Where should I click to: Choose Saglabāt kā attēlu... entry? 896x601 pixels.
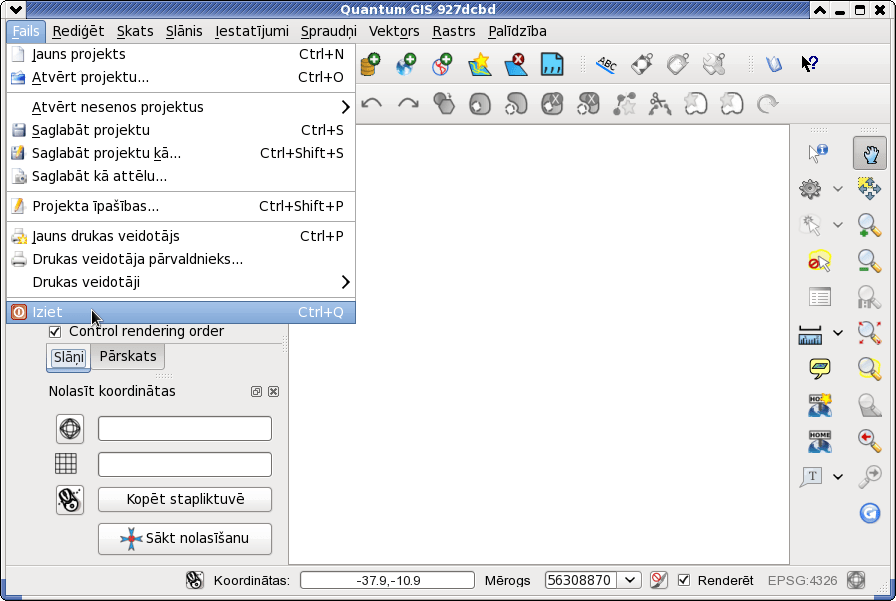coord(181,176)
